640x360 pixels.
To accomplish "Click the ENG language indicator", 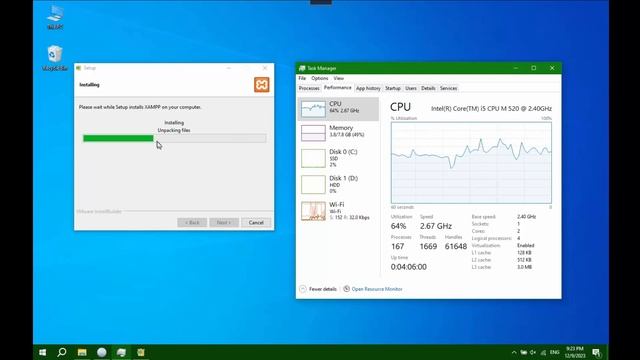I will tap(554, 352).
